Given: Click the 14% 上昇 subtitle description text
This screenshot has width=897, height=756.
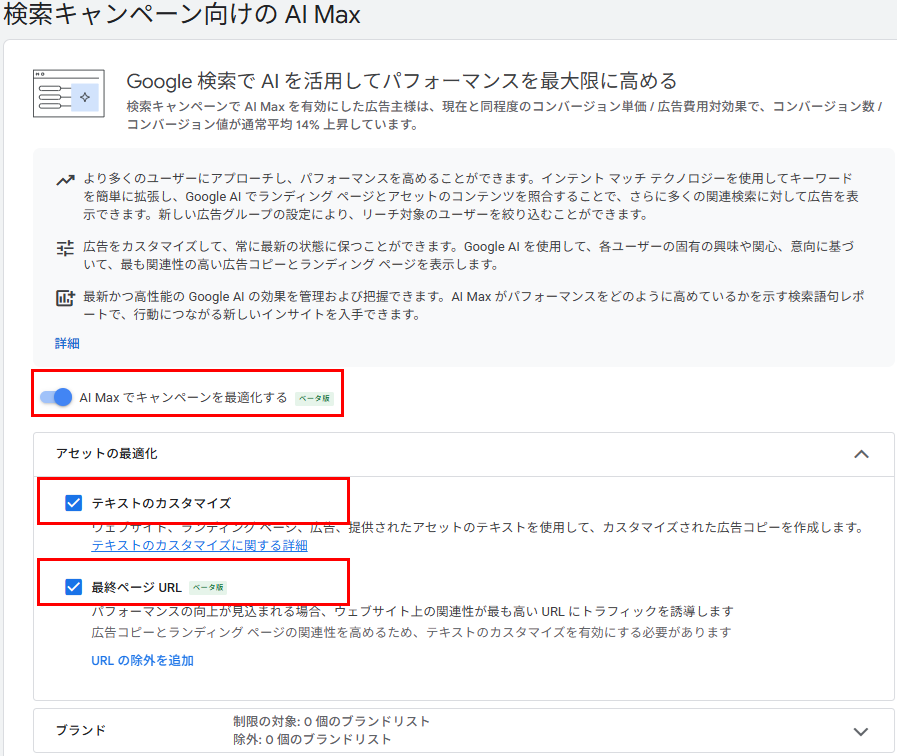Looking at the screenshot, I should point(504,115).
